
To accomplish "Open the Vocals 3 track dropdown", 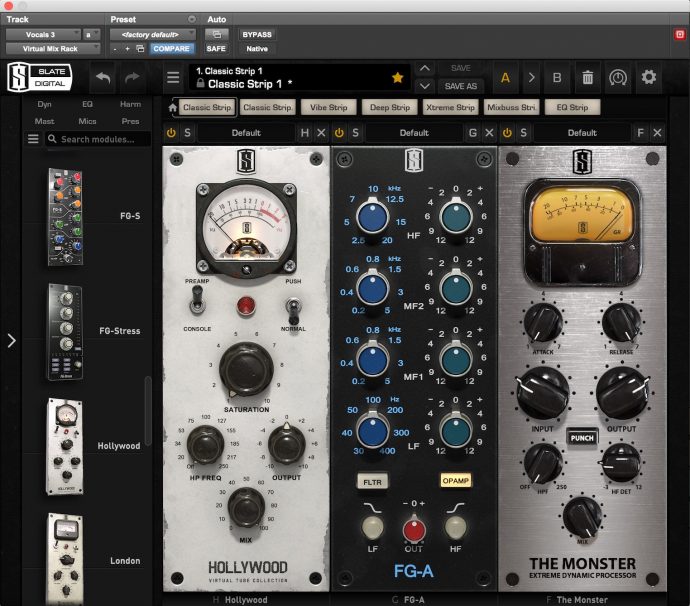I will click(x=43, y=34).
